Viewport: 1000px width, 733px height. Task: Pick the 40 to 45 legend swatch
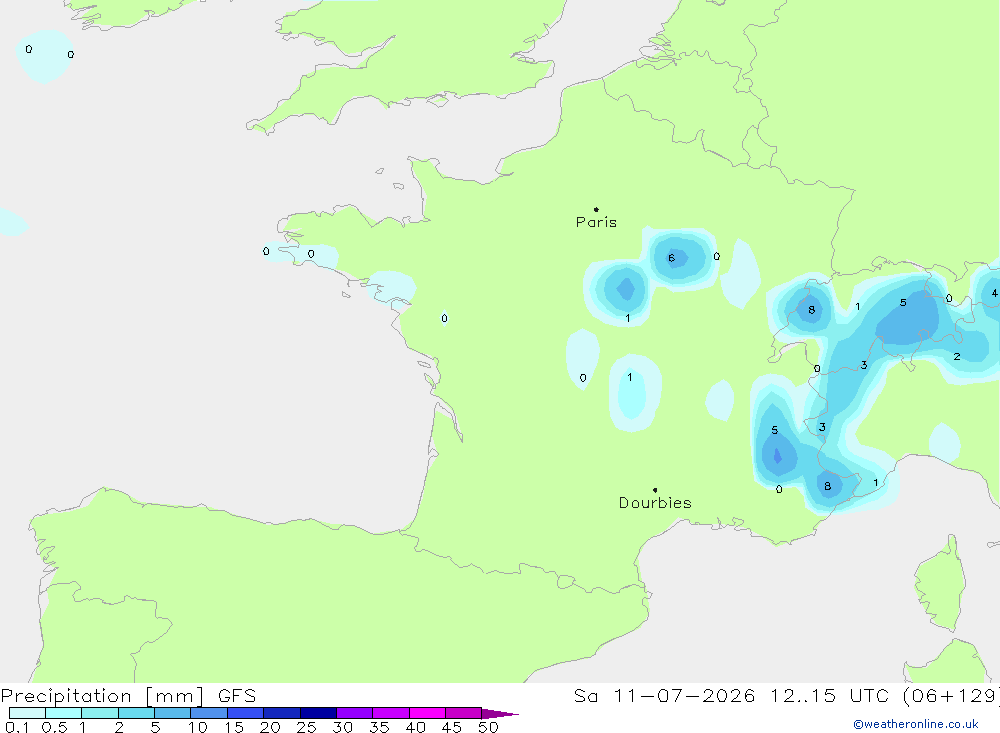(x=427, y=713)
